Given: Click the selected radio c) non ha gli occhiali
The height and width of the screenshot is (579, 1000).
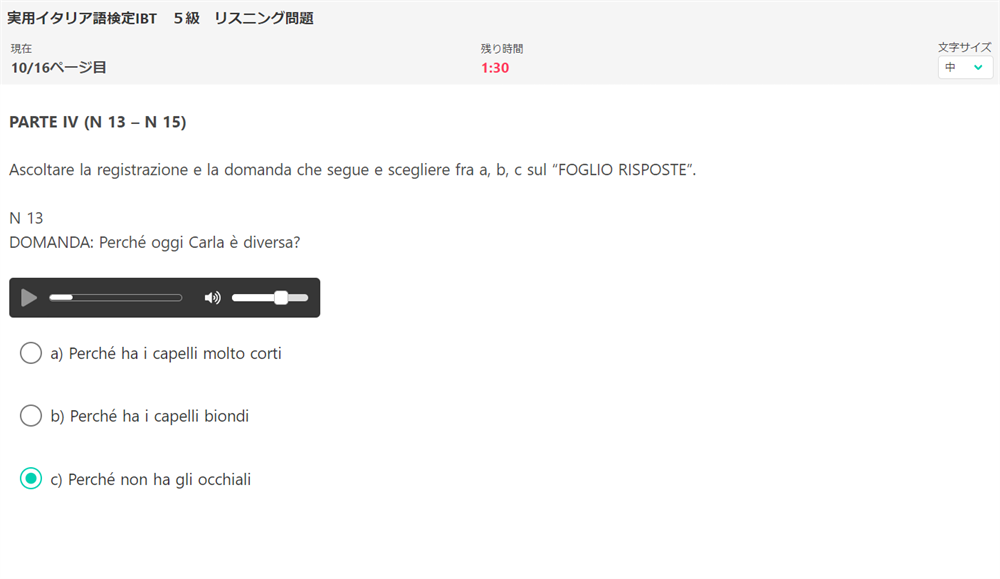Looking at the screenshot, I should 31,478.
